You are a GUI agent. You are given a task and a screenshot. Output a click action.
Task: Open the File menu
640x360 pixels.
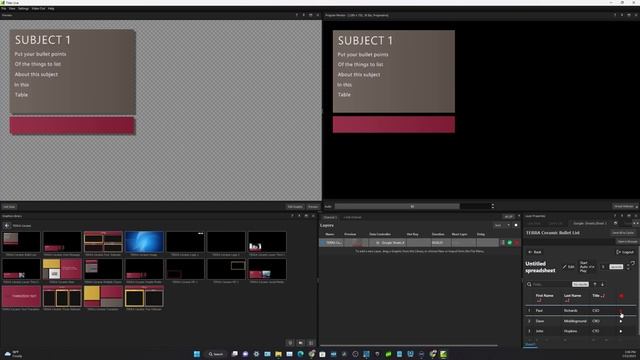click(x=4, y=9)
